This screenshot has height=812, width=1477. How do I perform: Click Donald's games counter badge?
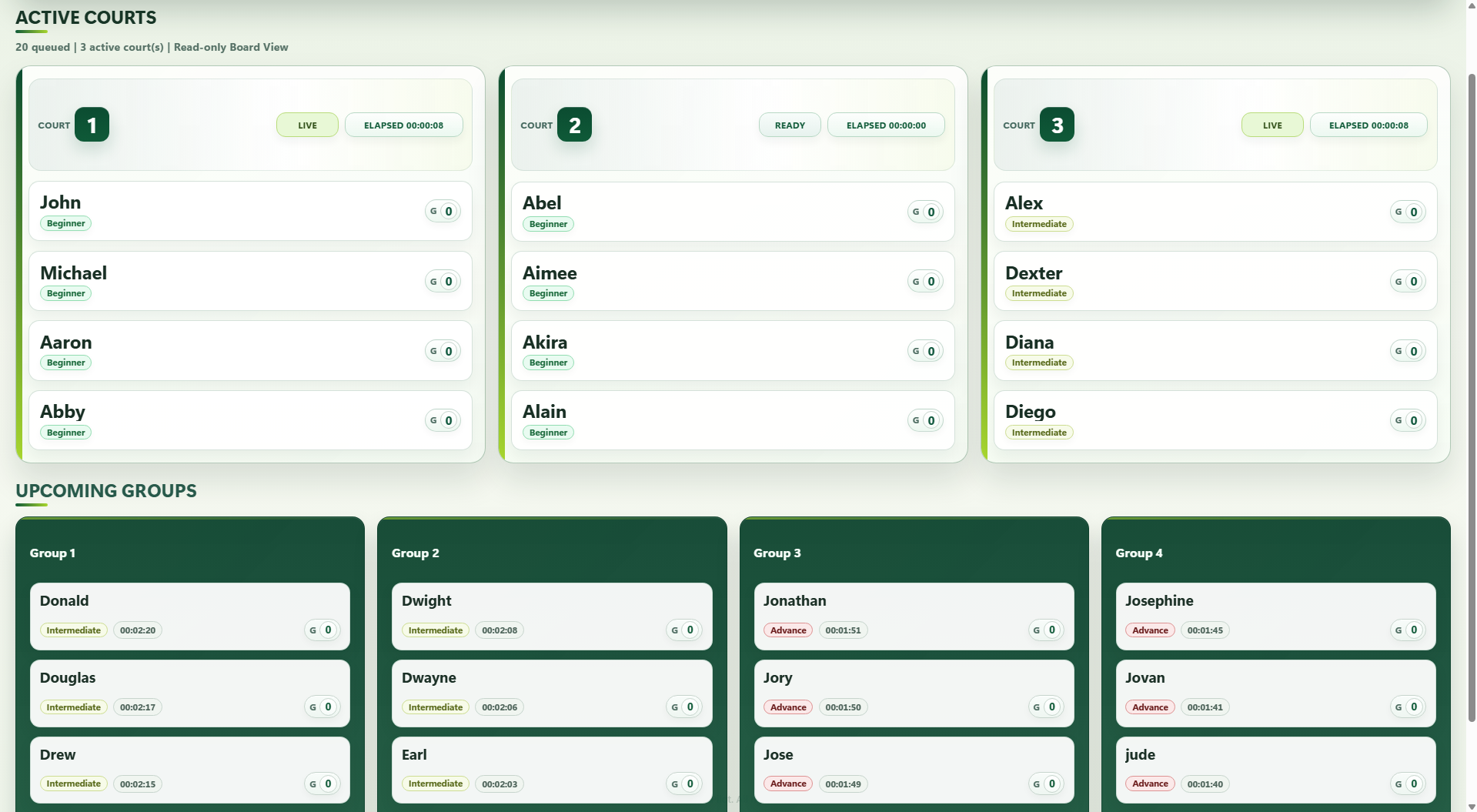point(322,630)
